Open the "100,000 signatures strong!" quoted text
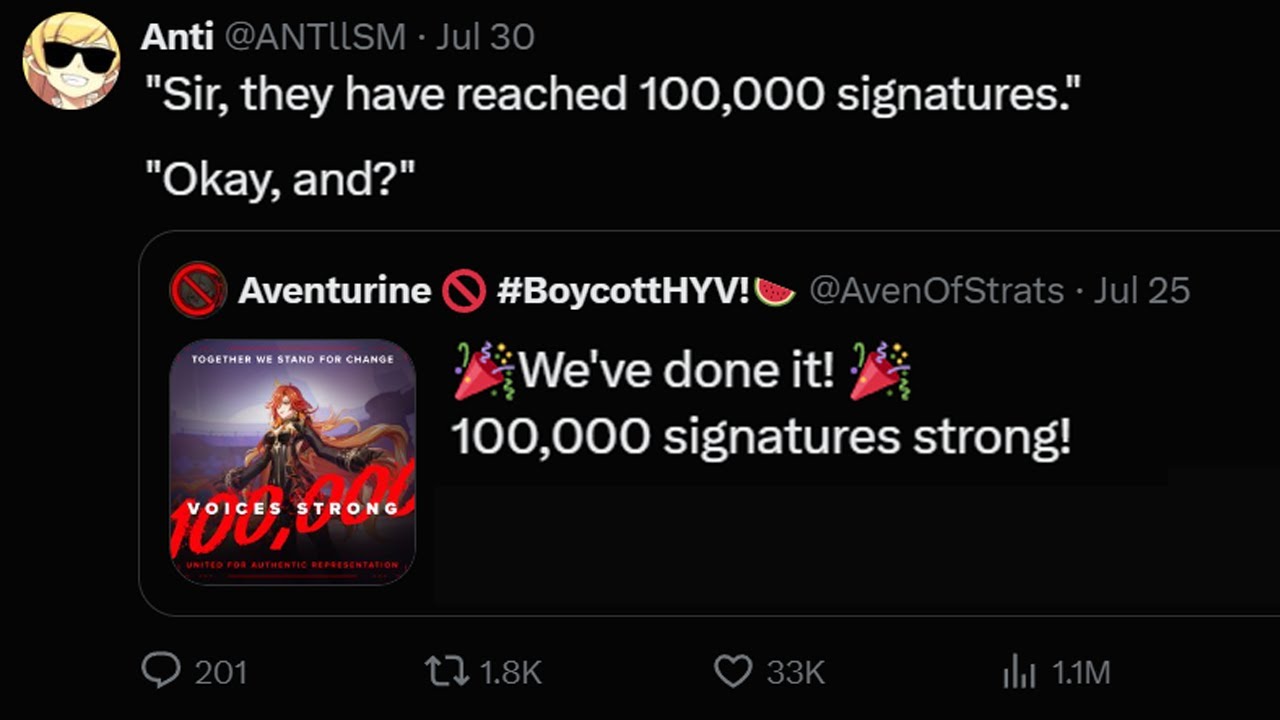 pyautogui.click(x=761, y=437)
